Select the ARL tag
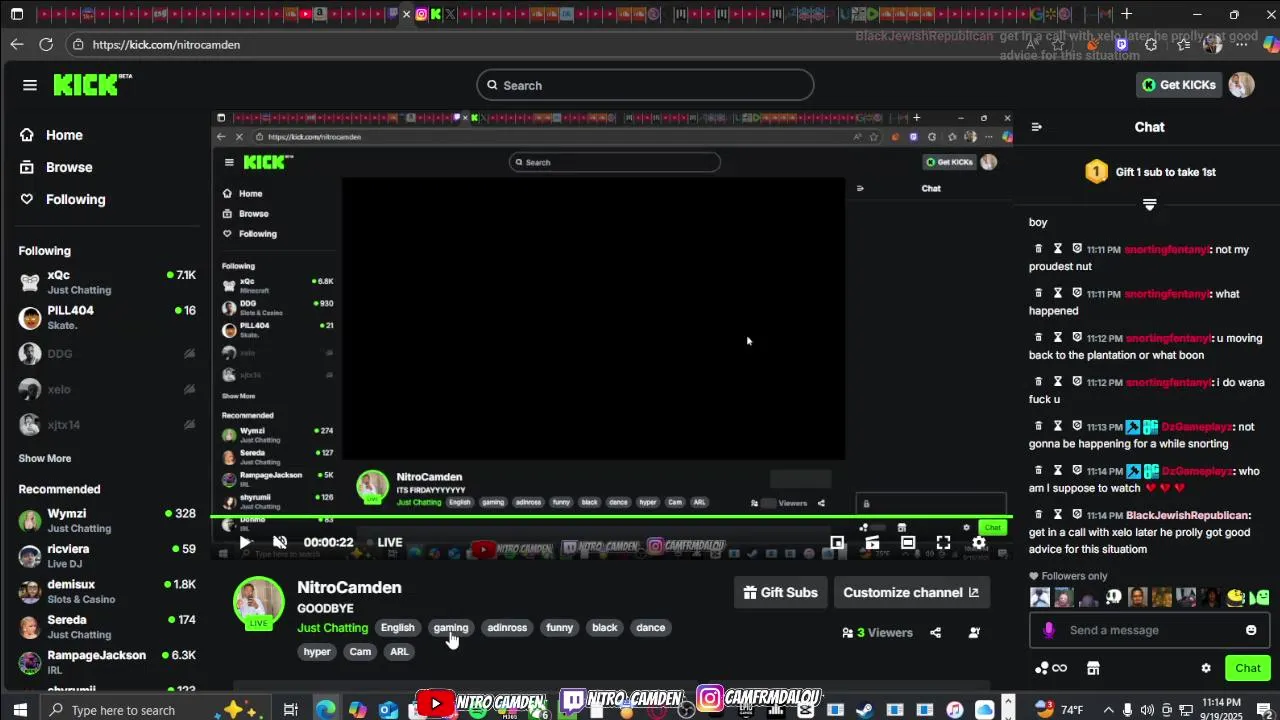 click(x=399, y=652)
